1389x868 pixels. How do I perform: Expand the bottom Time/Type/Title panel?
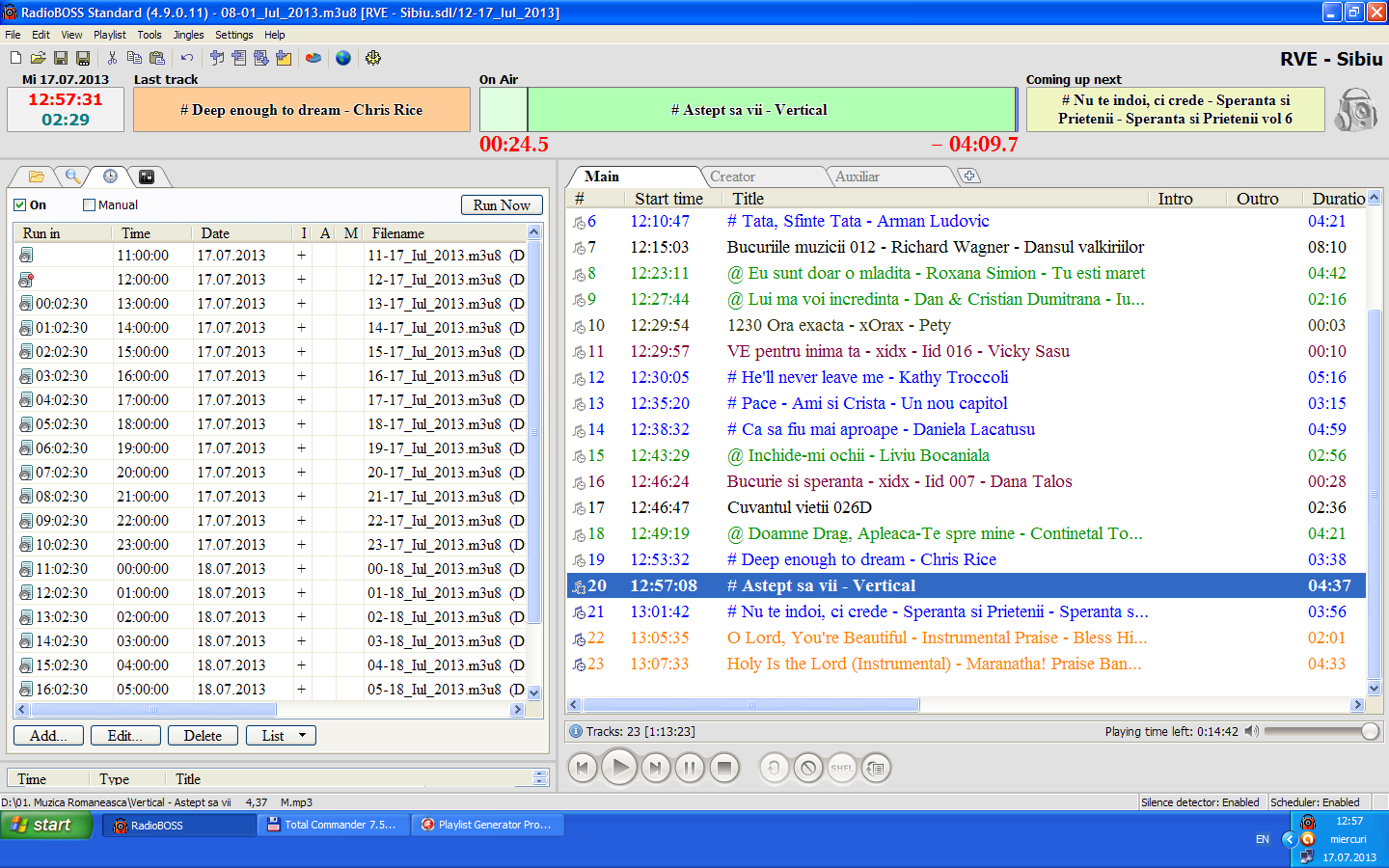540,777
